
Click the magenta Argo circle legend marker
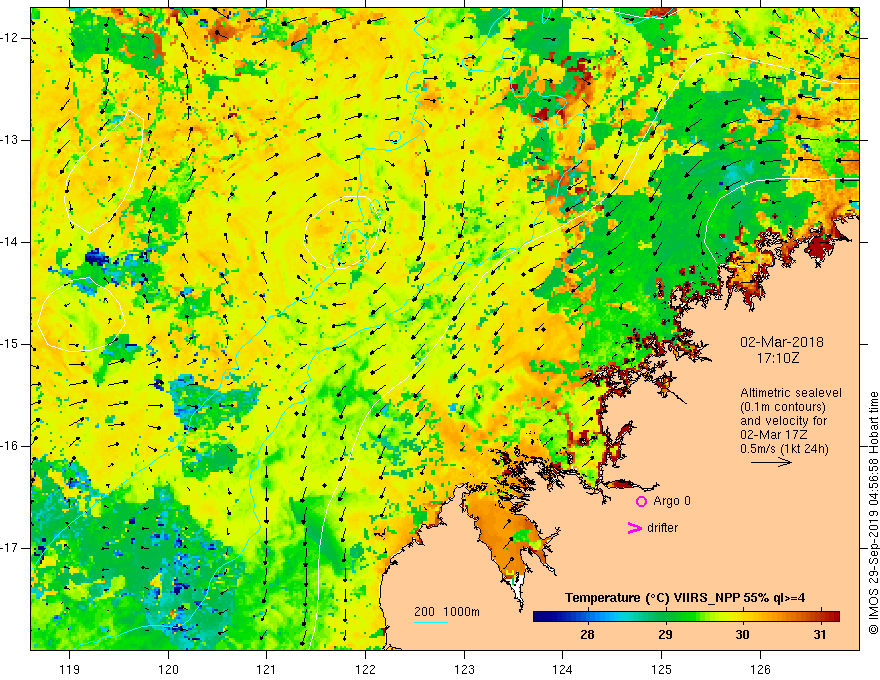641,501
